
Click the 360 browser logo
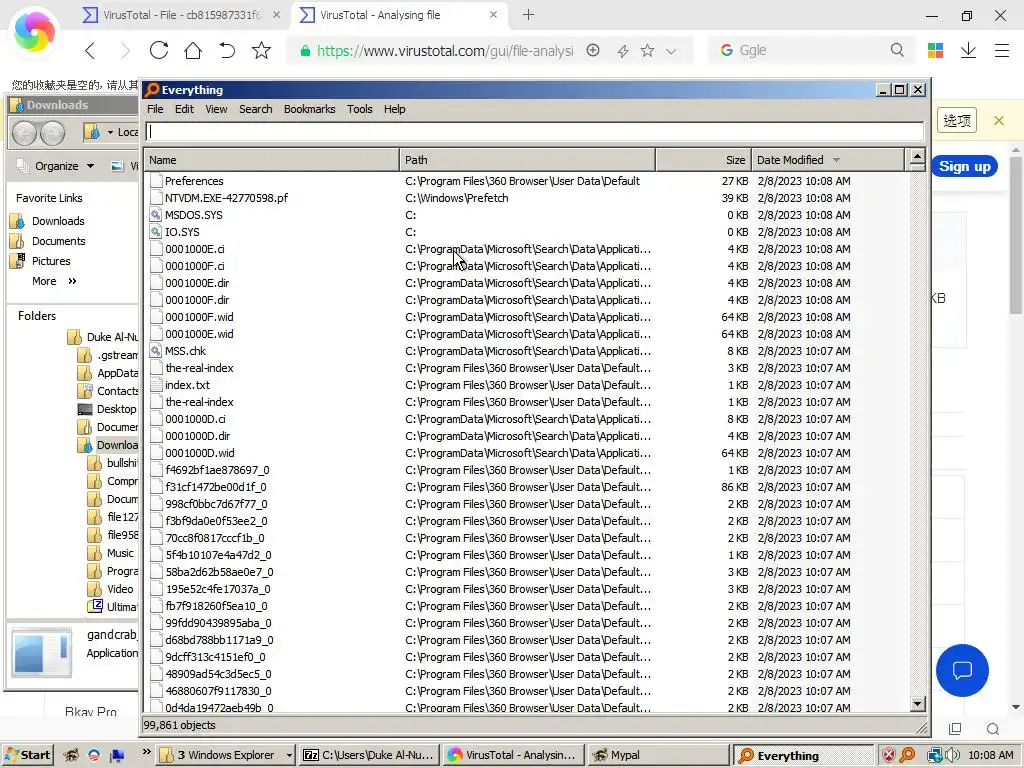(x=34, y=31)
